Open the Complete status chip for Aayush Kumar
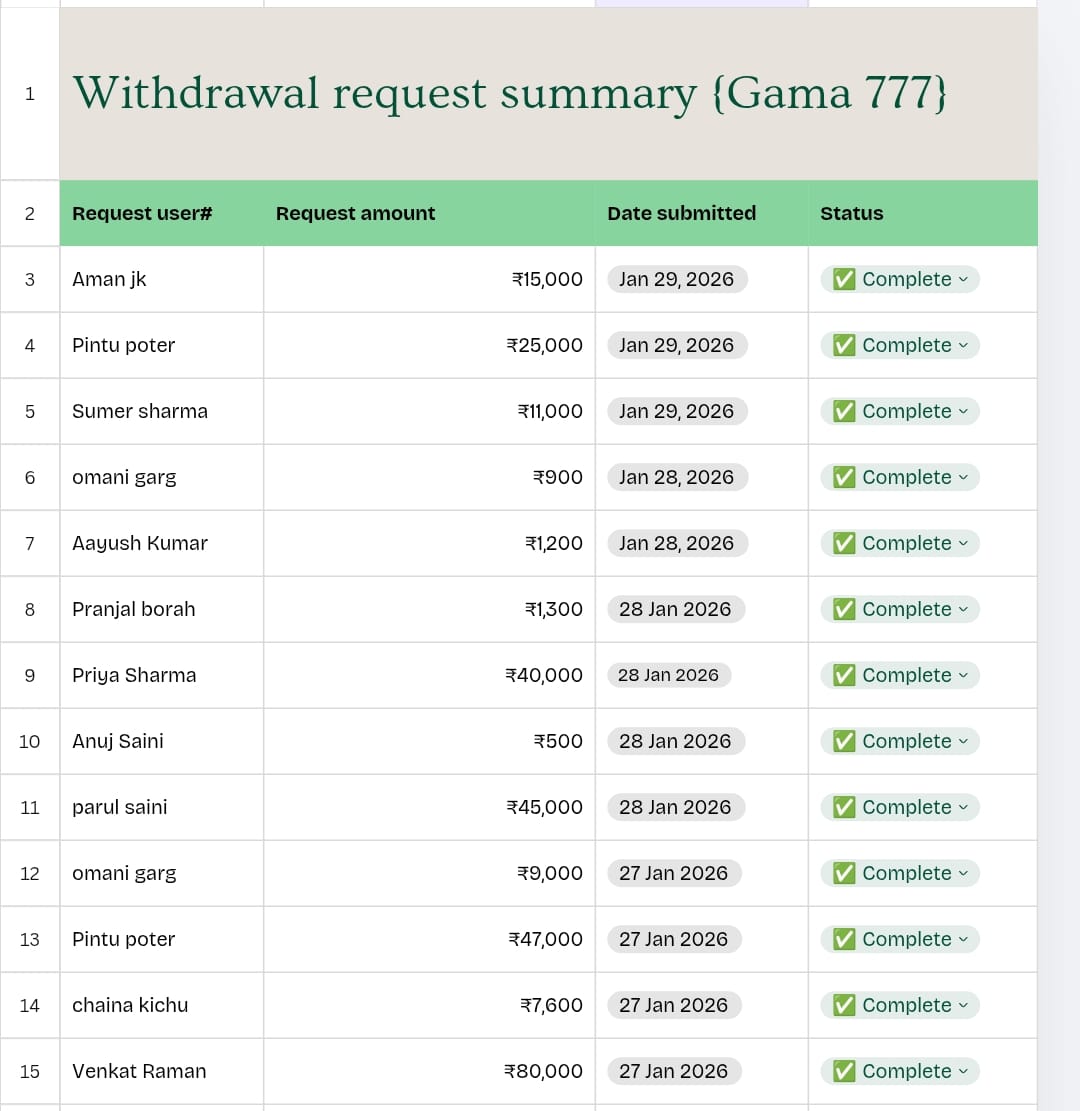1080x1111 pixels. [x=900, y=544]
